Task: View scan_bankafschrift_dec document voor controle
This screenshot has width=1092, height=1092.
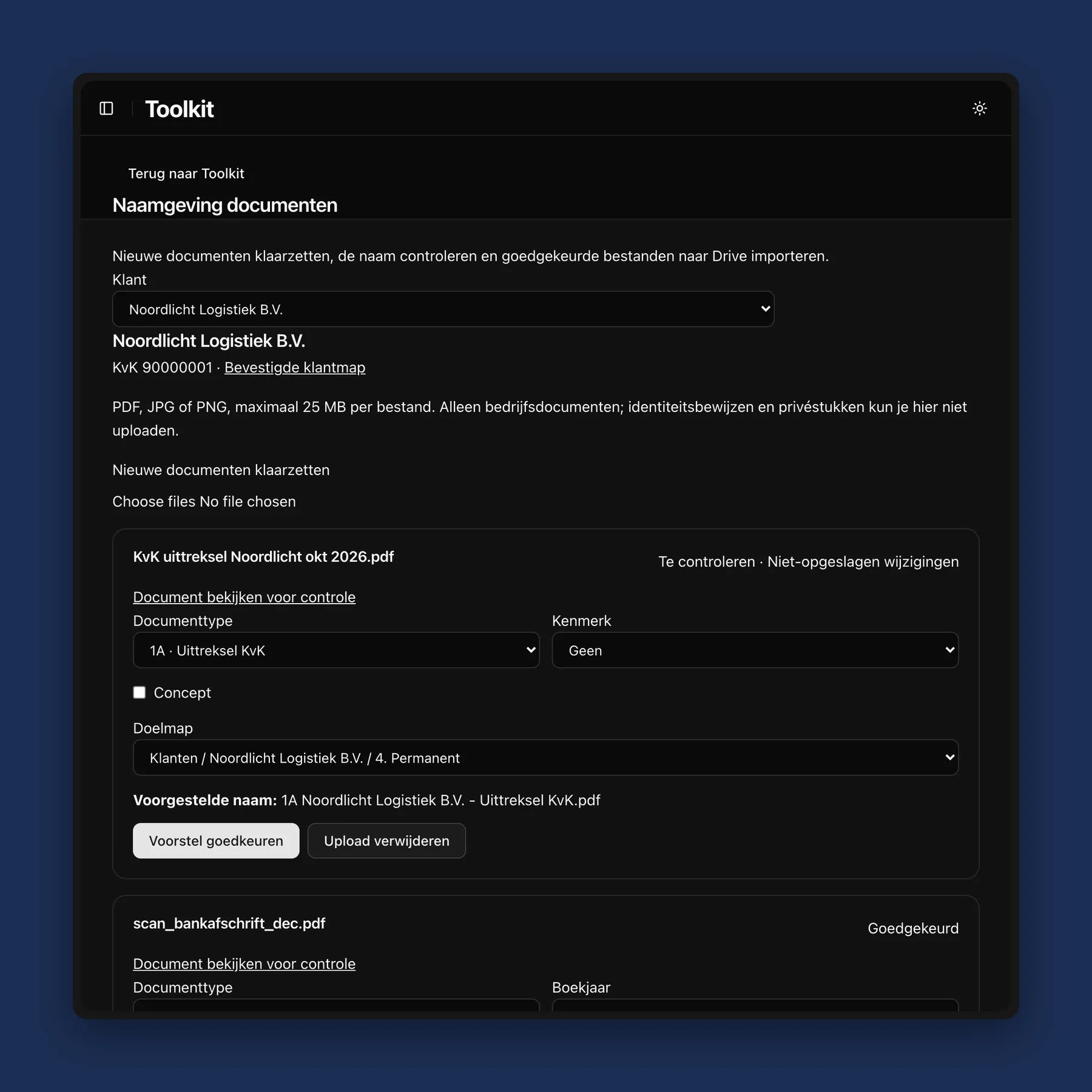Action: [x=244, y=964]
